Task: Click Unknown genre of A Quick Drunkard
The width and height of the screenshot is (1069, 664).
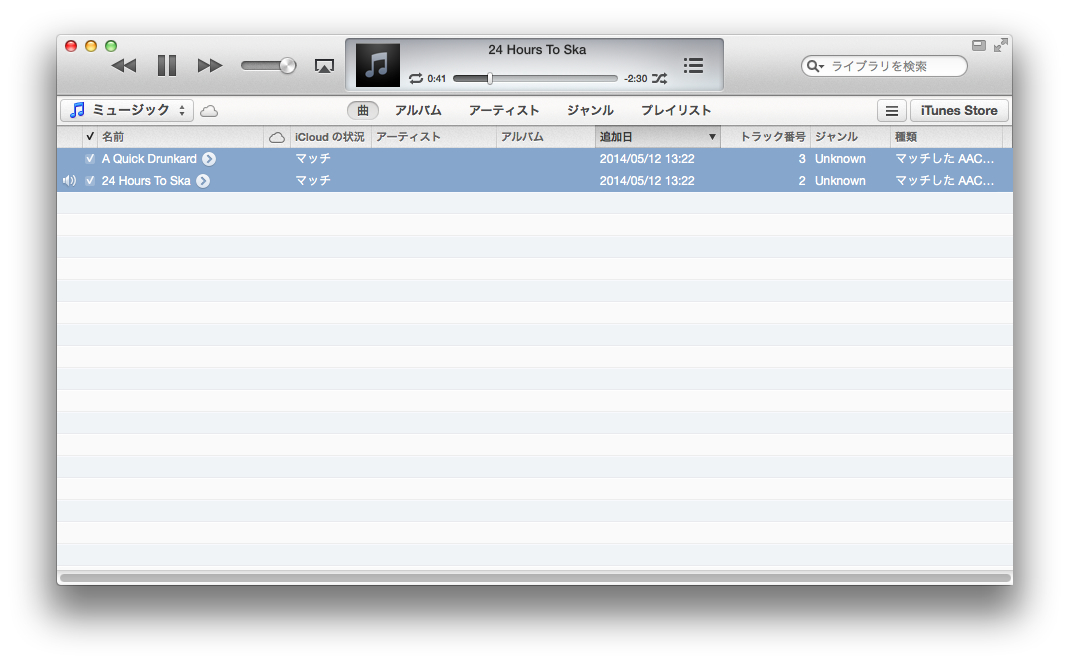Action: coord(840,159)
